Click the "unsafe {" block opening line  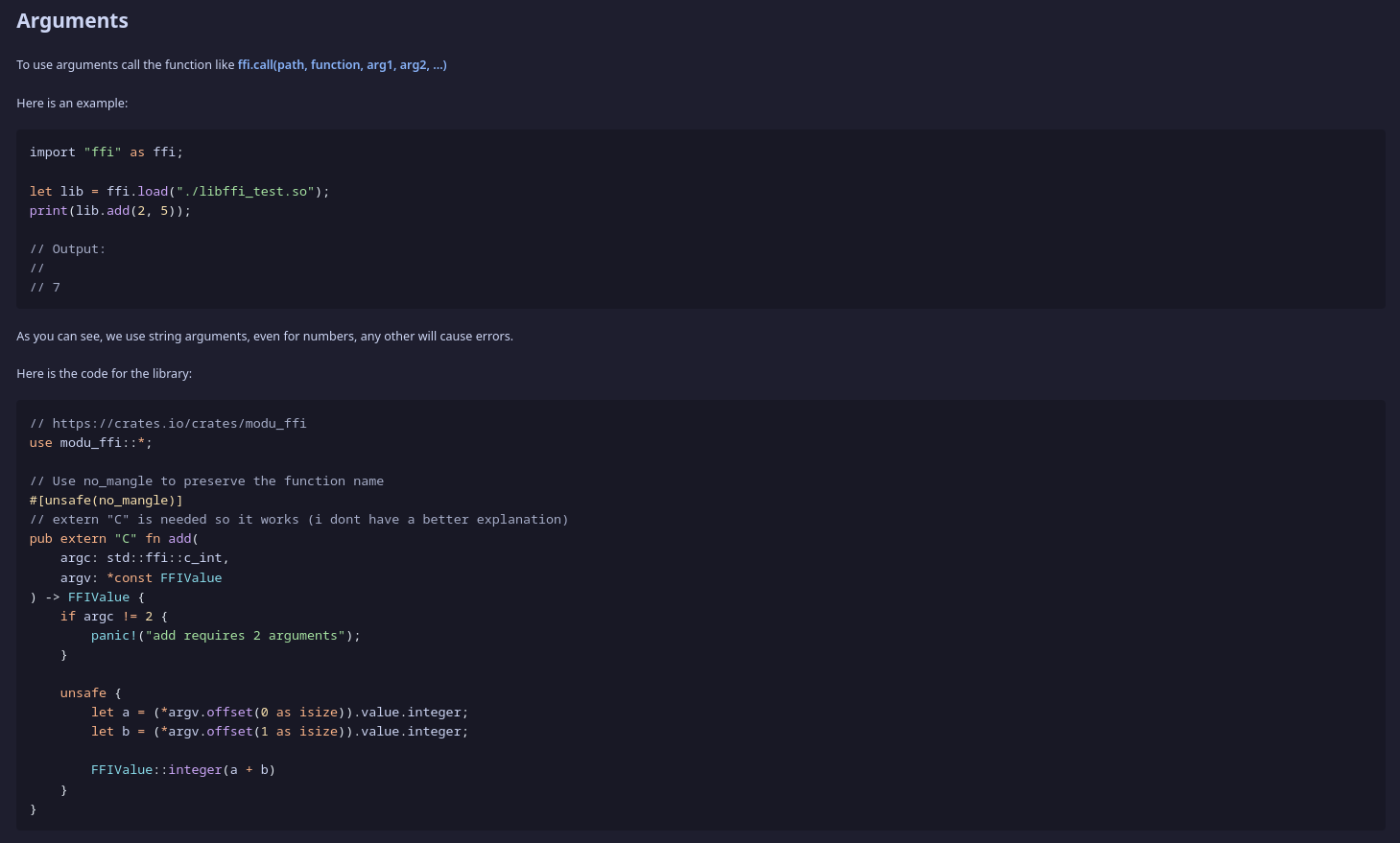90,693
